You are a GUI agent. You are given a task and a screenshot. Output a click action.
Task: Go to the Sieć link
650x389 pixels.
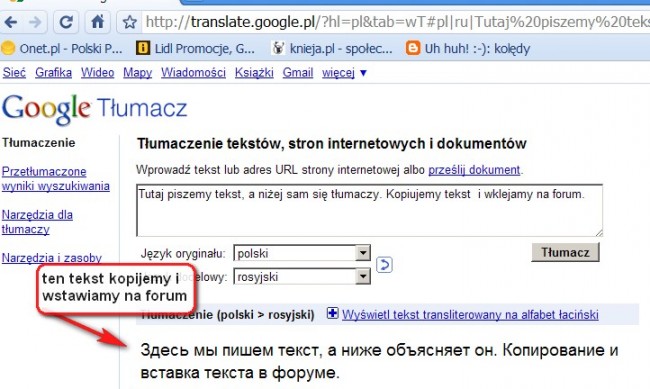tap(14, 73)
